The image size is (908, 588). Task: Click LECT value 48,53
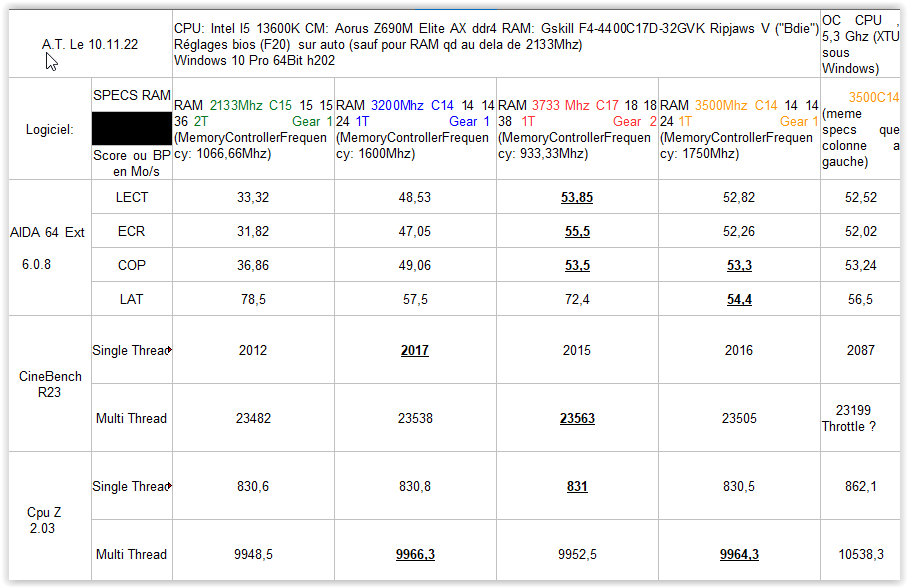(415, 197)
